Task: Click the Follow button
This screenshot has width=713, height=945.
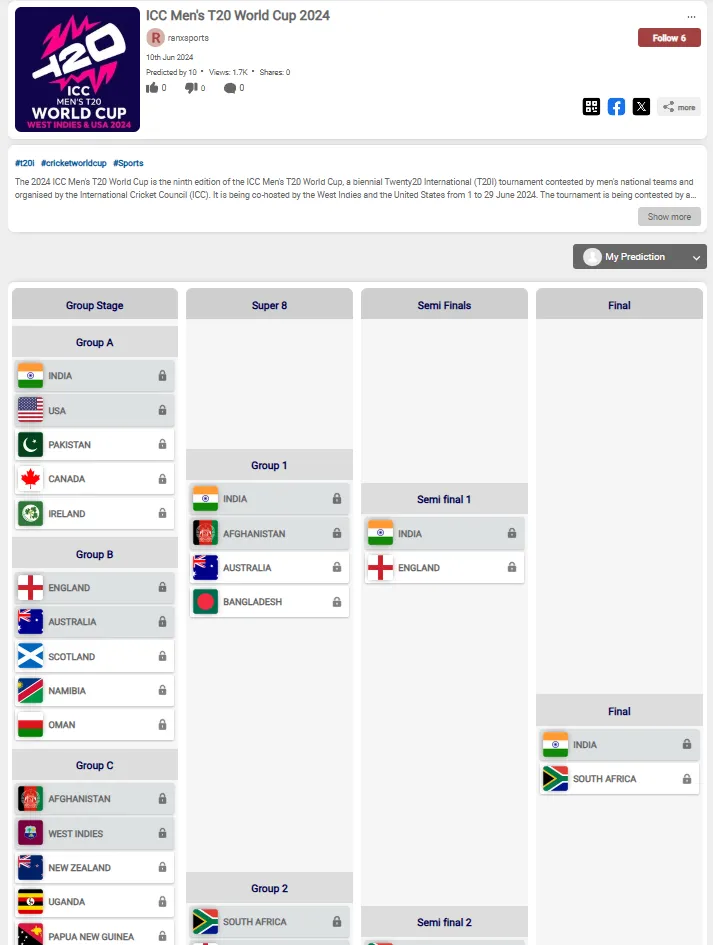Action: coord(669,38)
